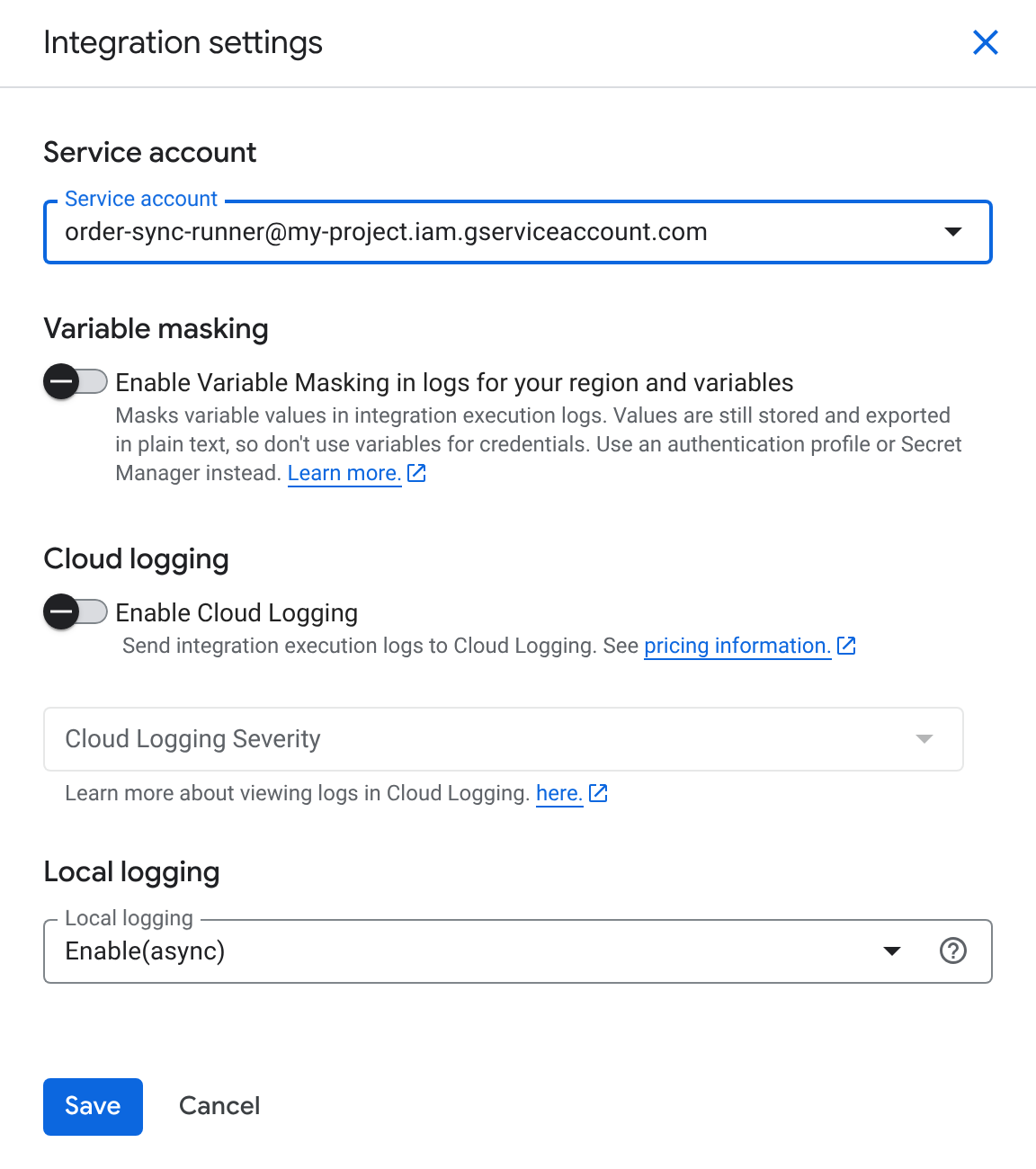
Task: Click the Cloud logging section heading
Action: point(137,559)
